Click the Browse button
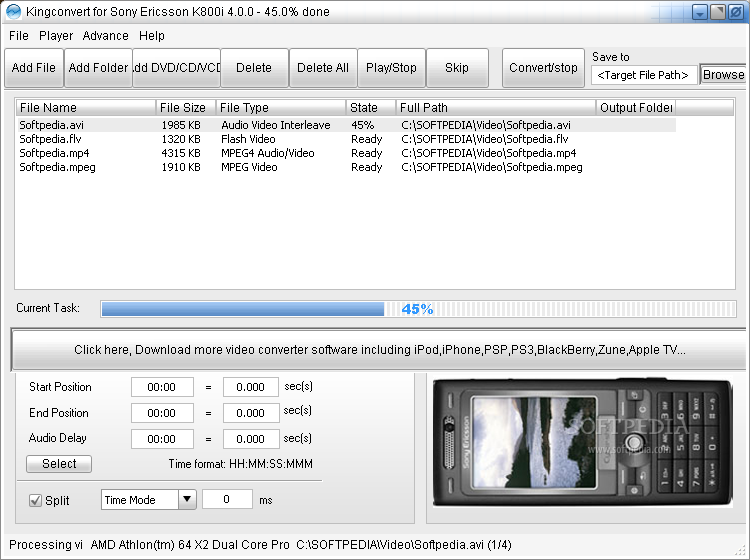The height and width of the screenshot is (560, 750). click(723, 75)
